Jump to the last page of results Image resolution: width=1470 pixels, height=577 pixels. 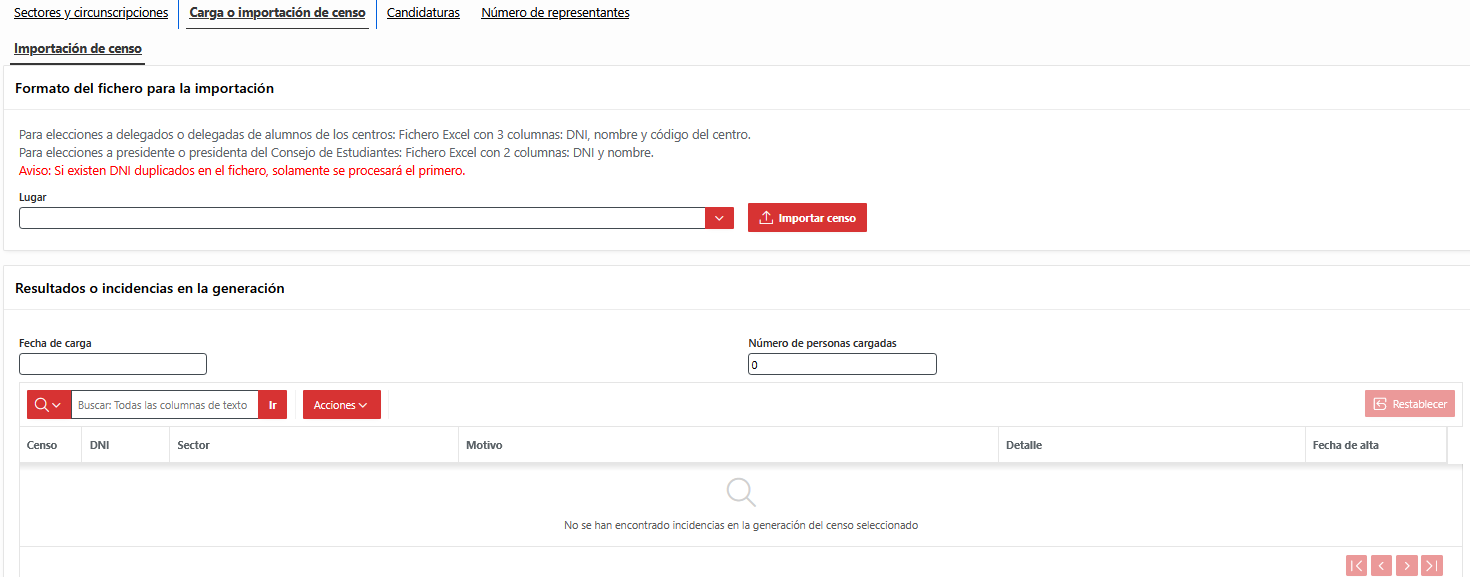click(x=1432, y=566)
